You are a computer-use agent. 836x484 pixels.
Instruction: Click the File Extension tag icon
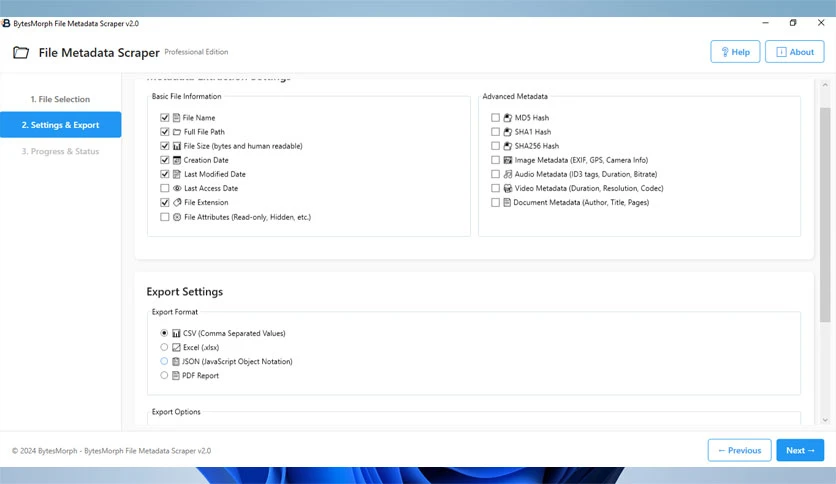[177, 203]
